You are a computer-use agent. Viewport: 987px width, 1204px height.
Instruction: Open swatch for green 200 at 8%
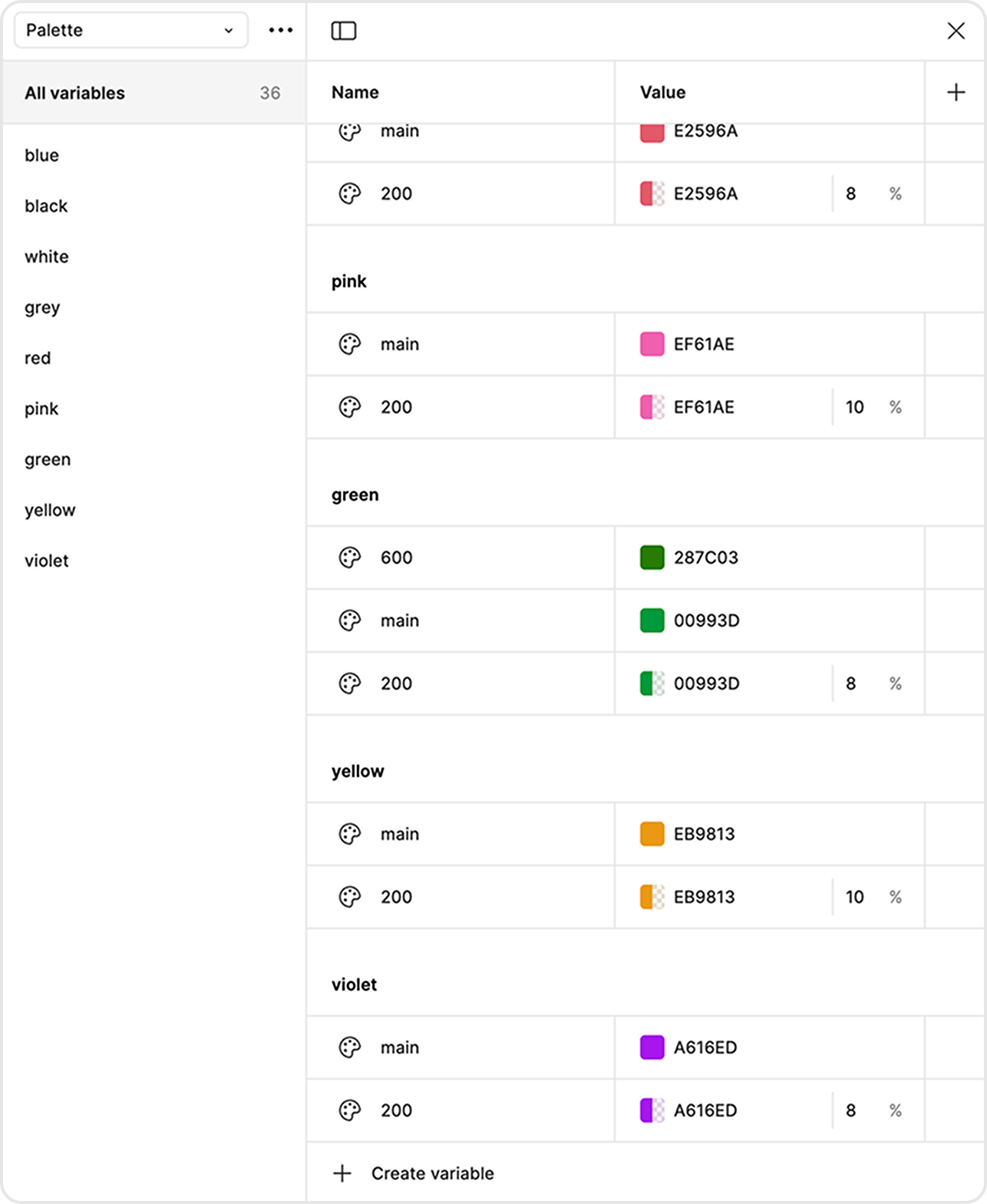(652, 683)
